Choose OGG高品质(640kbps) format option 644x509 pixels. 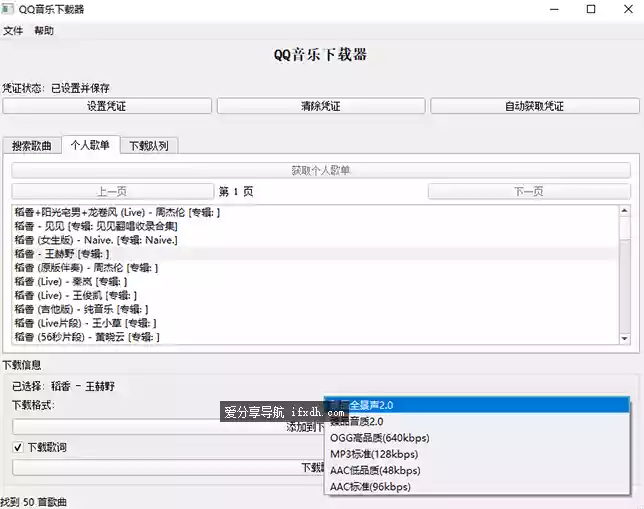(477, 438)
